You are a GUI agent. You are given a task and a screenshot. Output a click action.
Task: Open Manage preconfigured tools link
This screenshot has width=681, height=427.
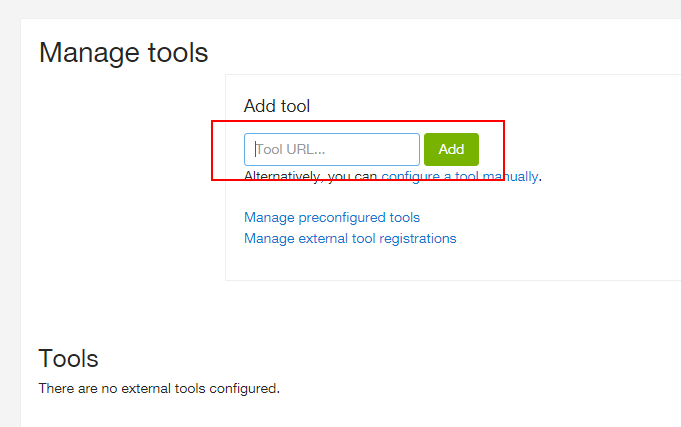332,217
